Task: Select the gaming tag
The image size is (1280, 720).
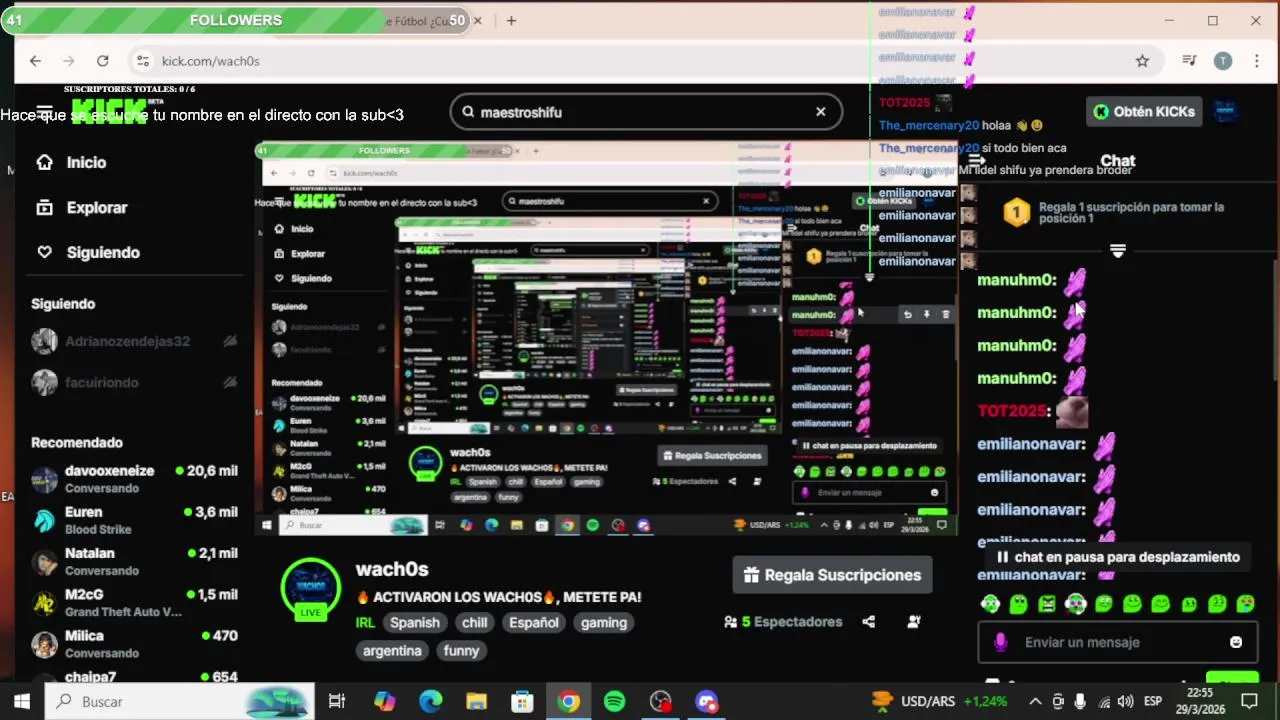Action: pyautogui.click(x=604, y=622)
